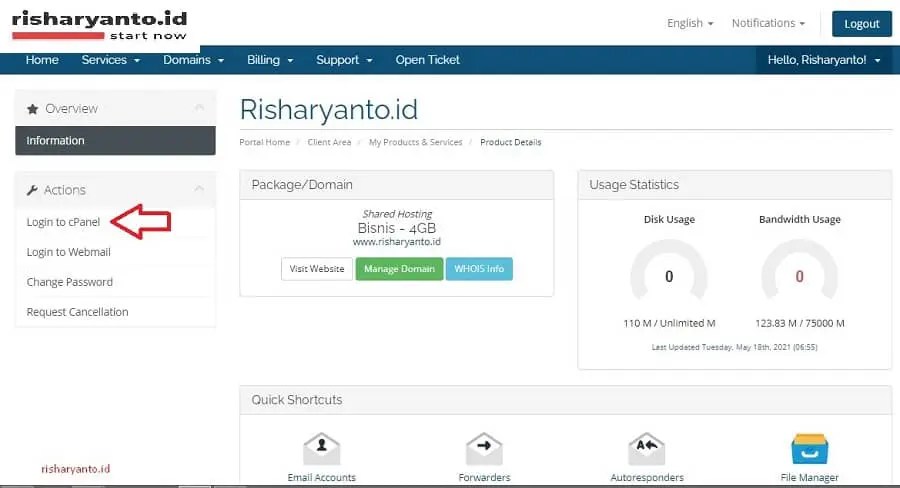Open My Products & Services breadcrumb
The height and width of the screenshot is (488, 900).
click(x=416, y=142)
